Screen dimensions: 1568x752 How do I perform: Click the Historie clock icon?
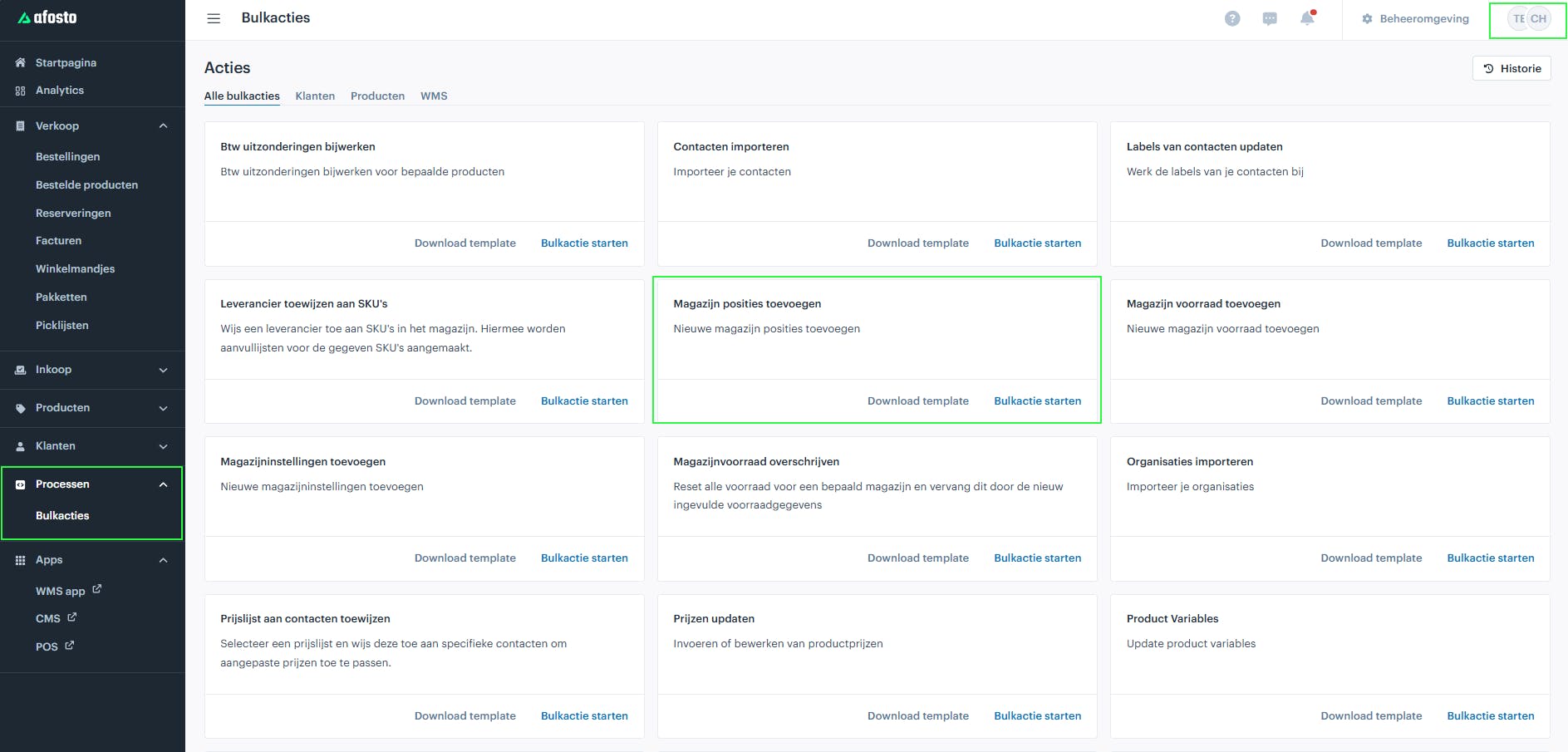point(1488,69)
